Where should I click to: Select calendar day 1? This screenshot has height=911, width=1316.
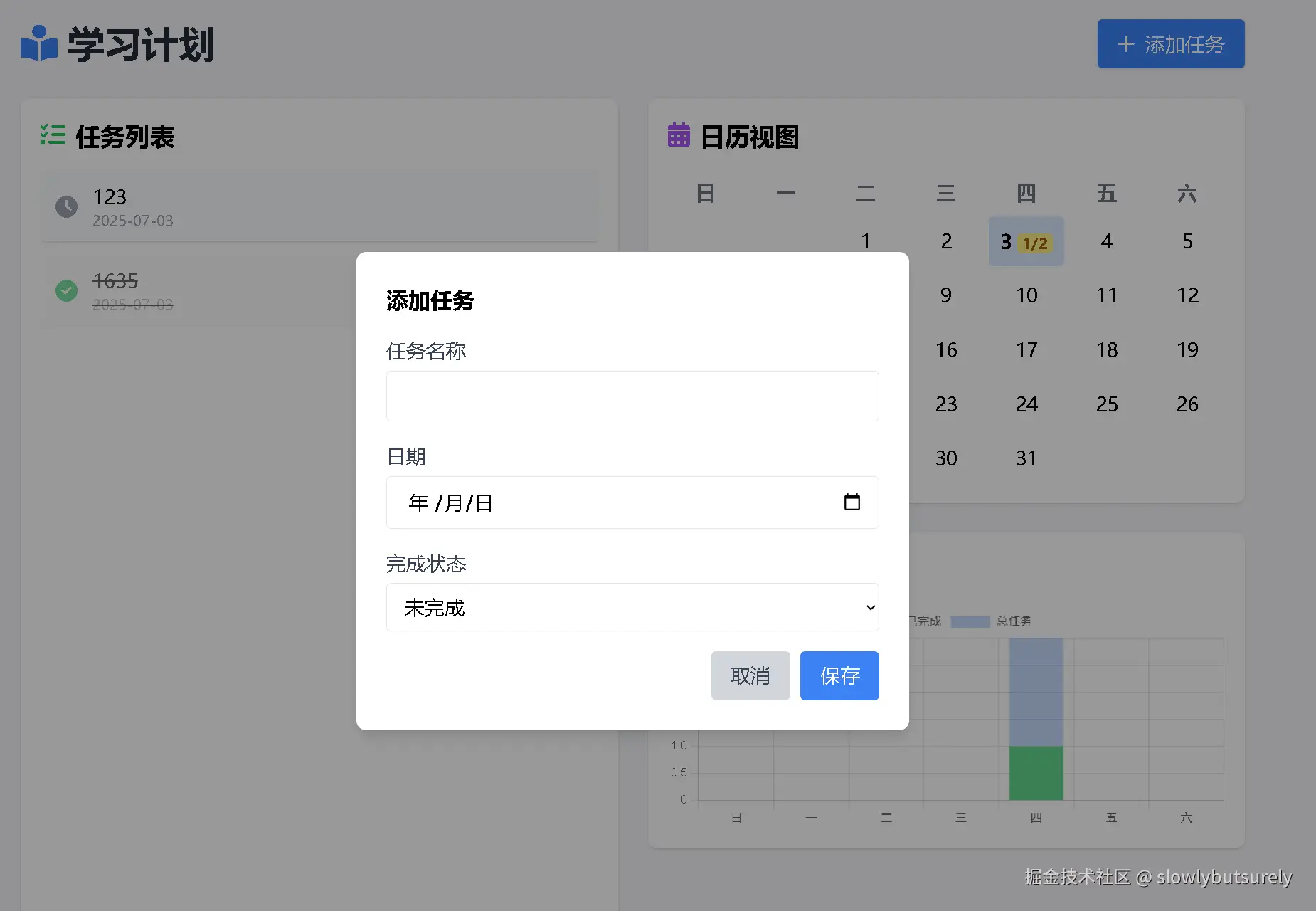[x=866, y=241]
